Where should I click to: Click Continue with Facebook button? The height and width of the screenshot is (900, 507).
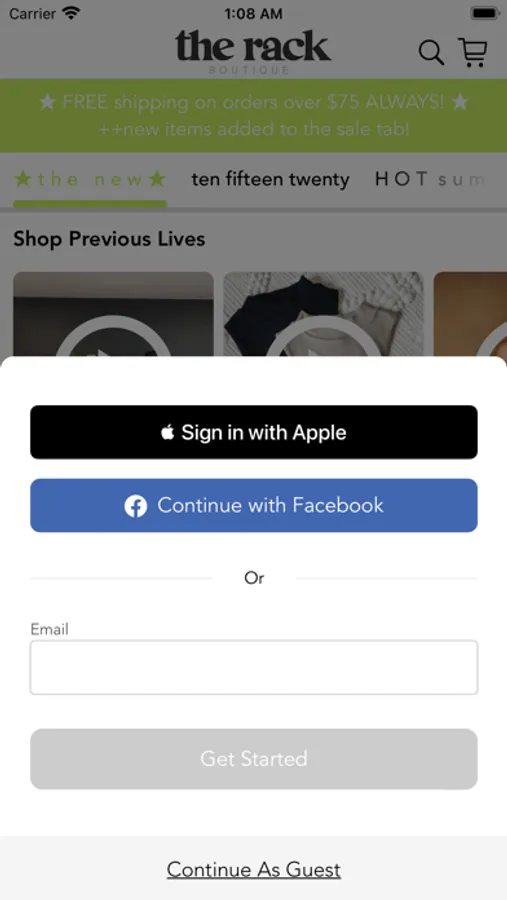click(254, 506)
